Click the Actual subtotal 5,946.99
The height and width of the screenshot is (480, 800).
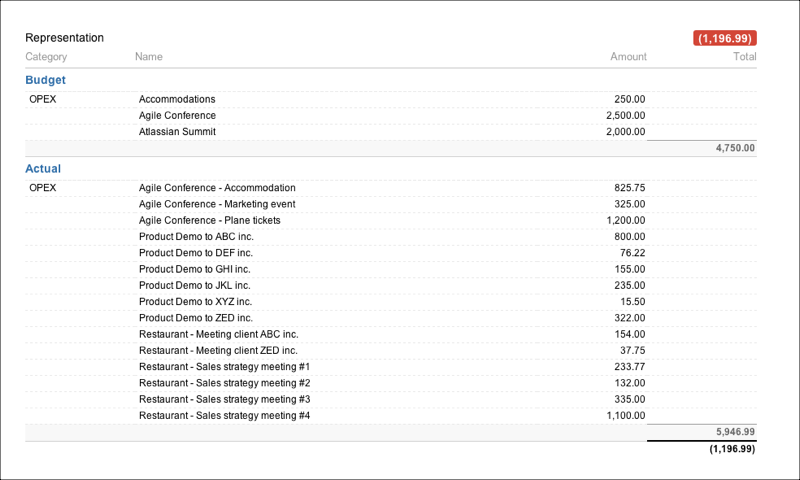pos(735,432)
